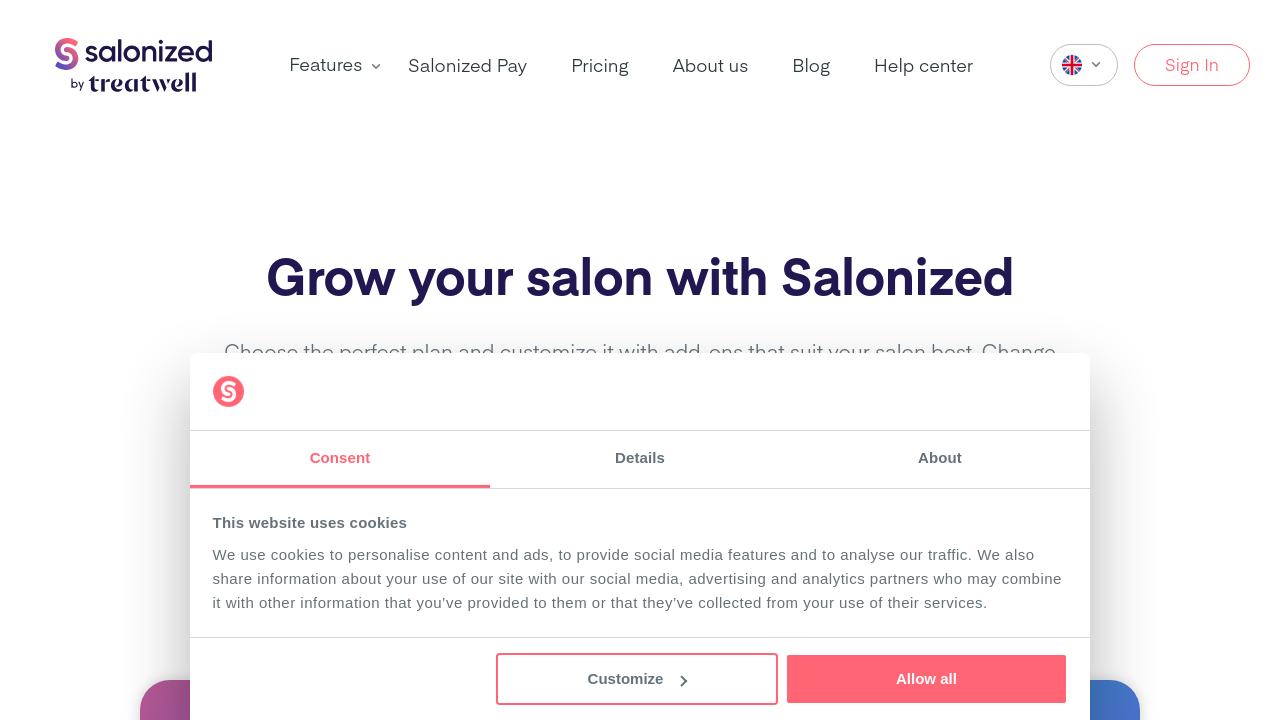Open the Salonized Pay link
This screenshot has width=1280, height=720.
(467, 66)
